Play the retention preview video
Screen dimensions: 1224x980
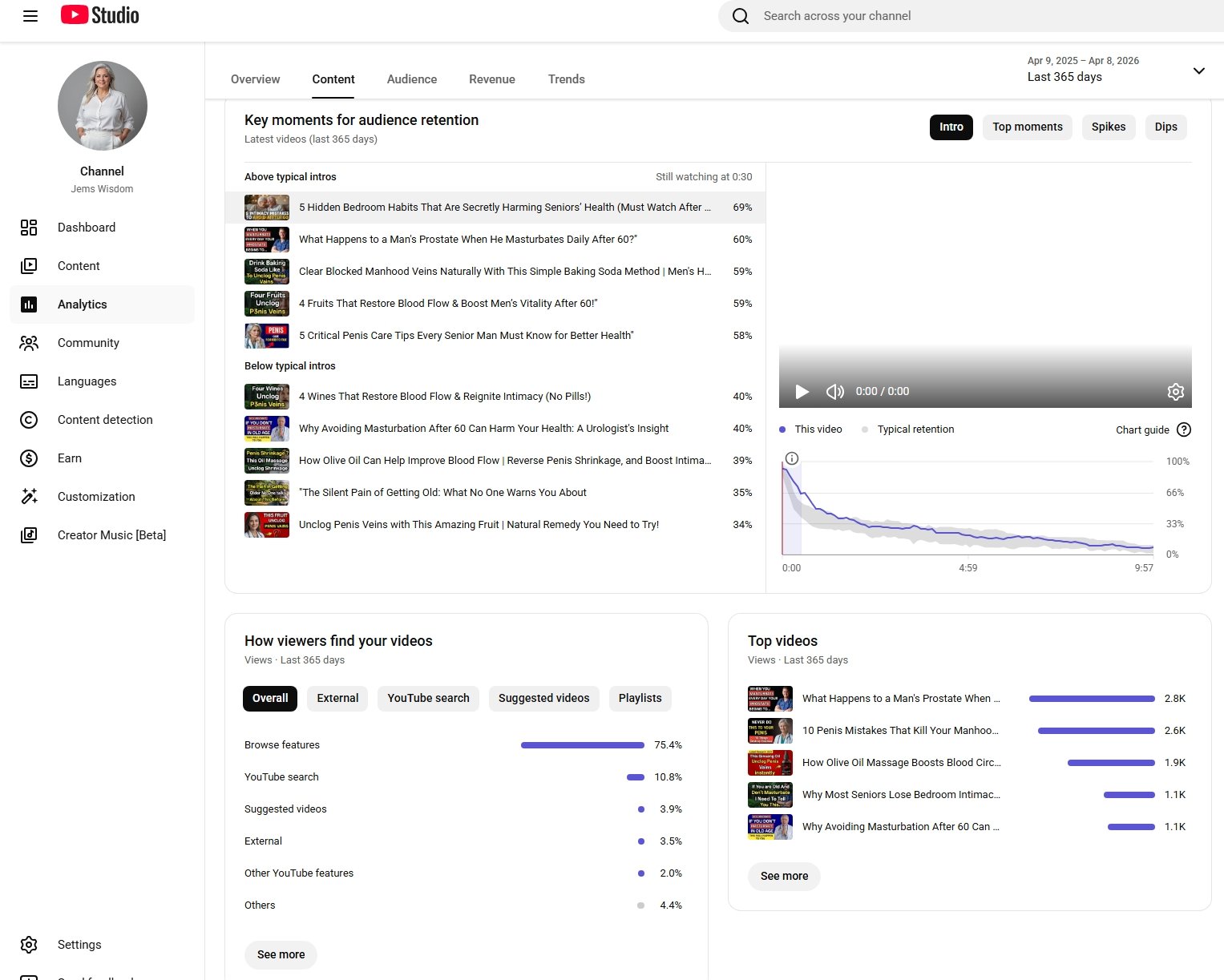click(x=802, y=392)
